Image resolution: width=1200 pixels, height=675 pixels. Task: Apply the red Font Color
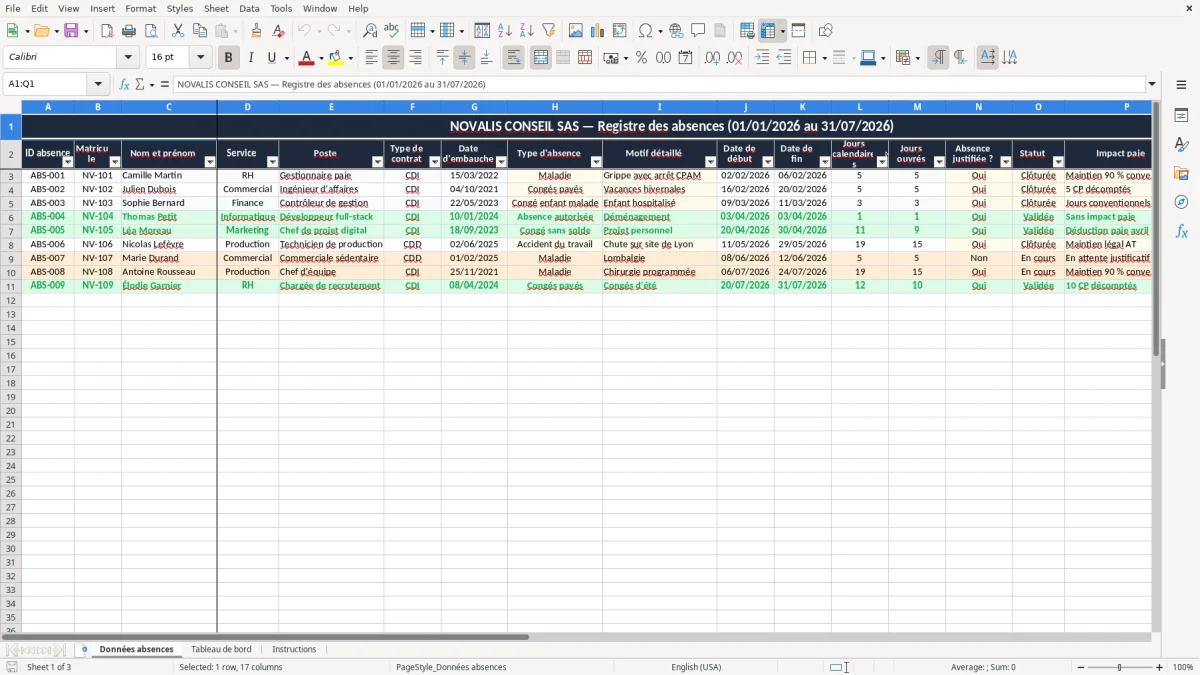pyautogui.click(x=307, y=58)
